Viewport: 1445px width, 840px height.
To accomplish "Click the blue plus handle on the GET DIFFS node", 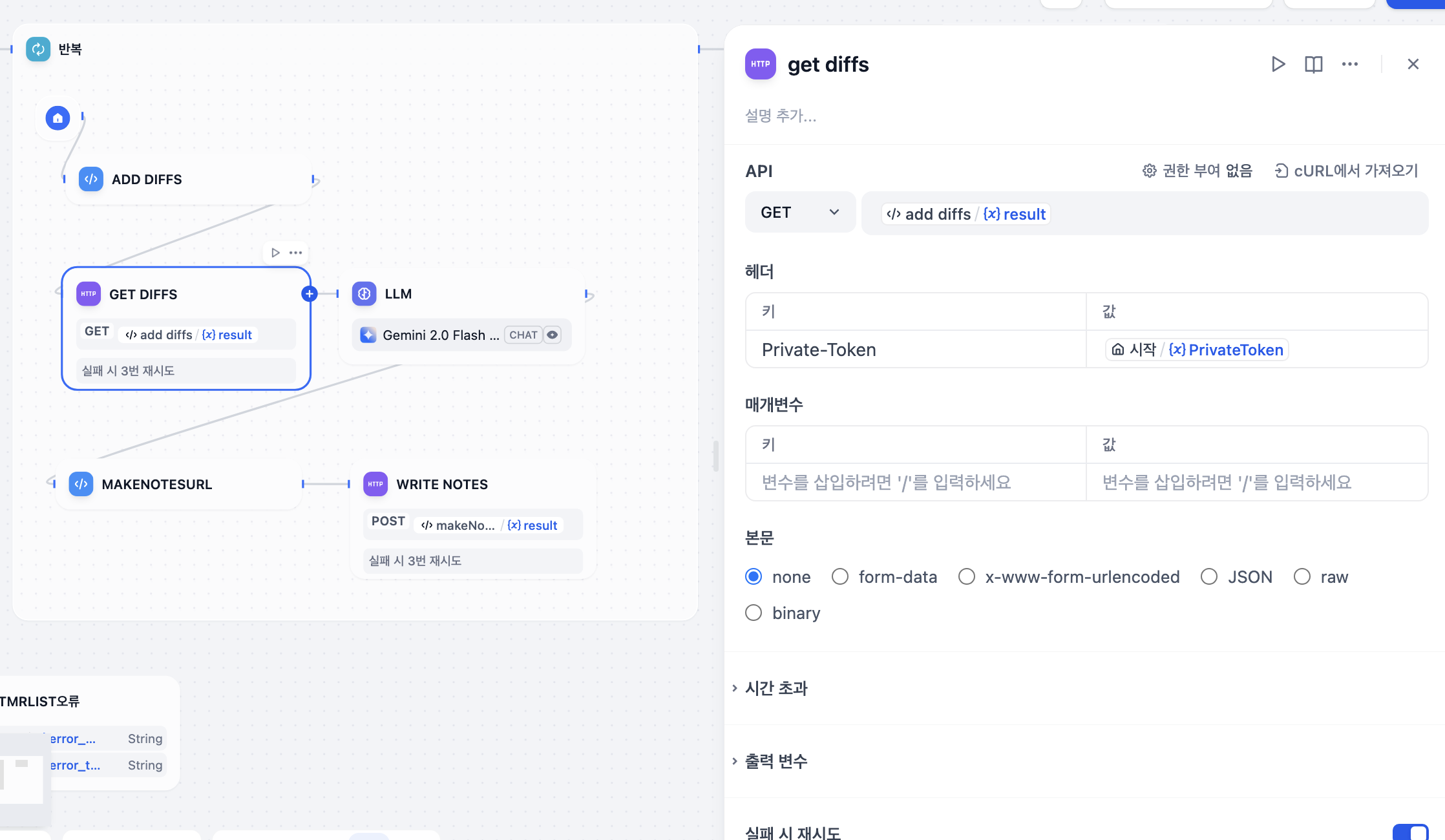I will [310, 294].
